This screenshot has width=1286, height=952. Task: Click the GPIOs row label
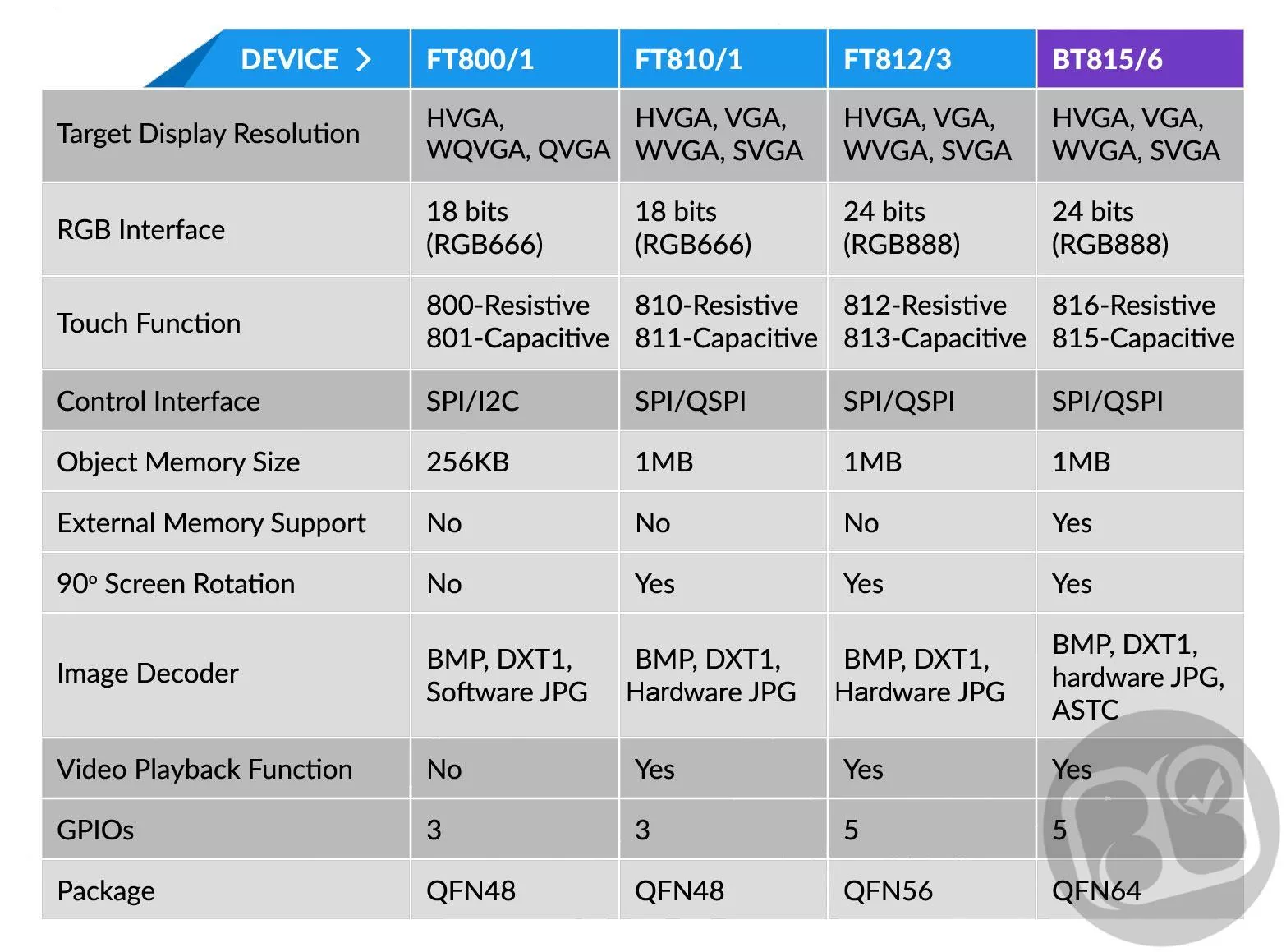[95, 830]
